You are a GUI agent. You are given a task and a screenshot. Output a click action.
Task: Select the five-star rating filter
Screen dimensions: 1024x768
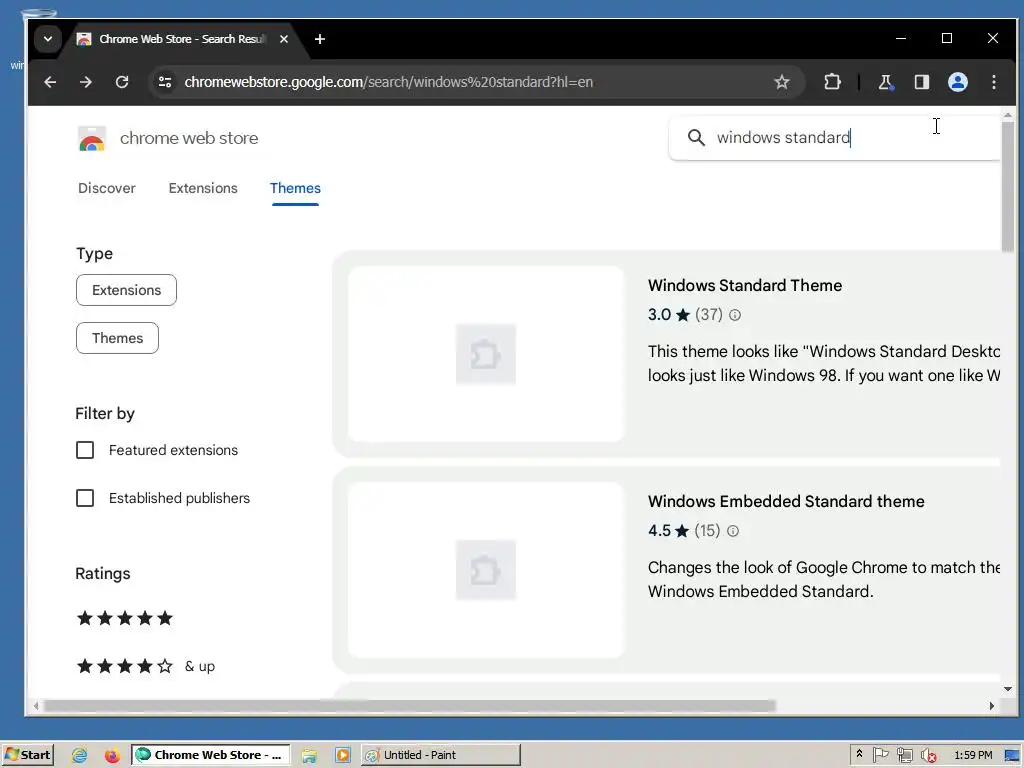(x=125, y=618)
